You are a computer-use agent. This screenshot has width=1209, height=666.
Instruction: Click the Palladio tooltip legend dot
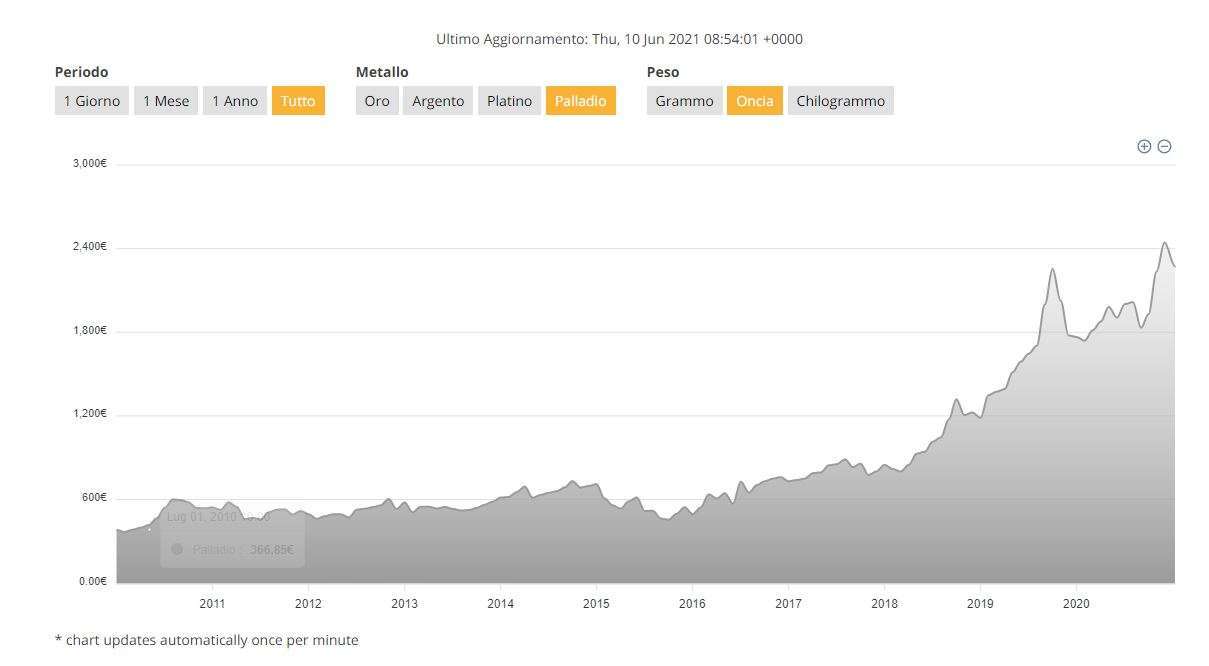(x=177, y=549)
